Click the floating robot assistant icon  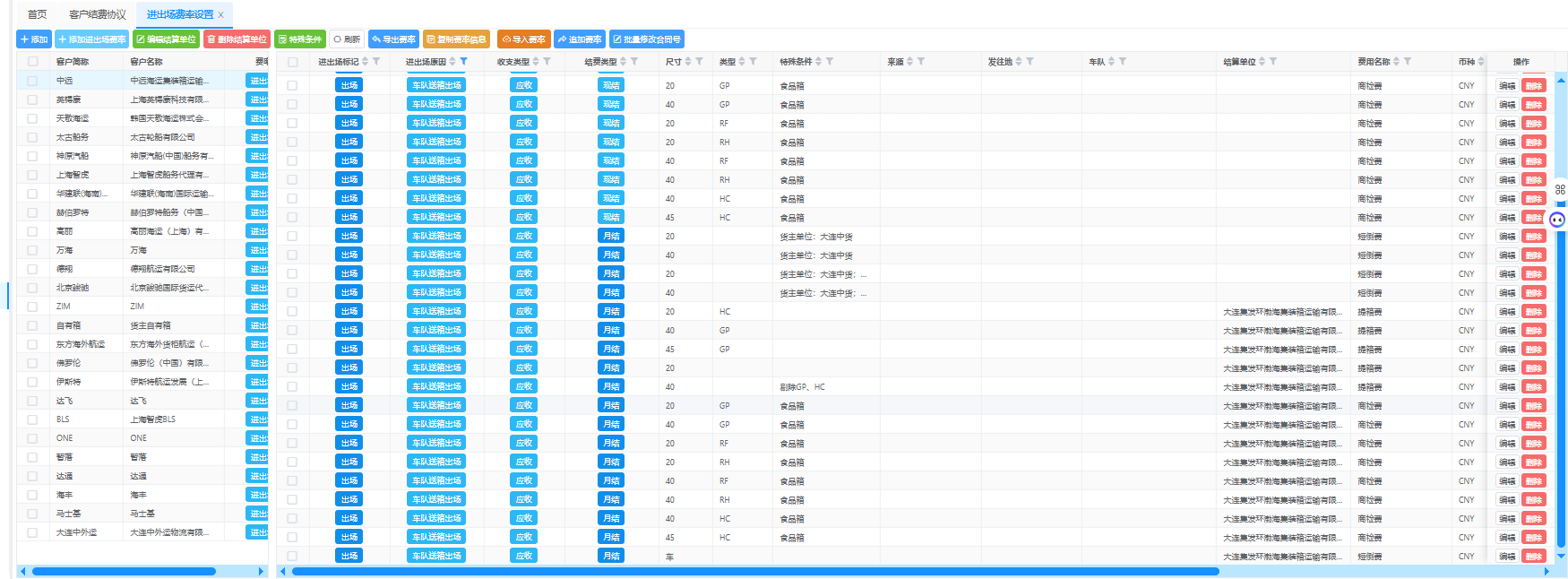click(x=1557, y=220)
